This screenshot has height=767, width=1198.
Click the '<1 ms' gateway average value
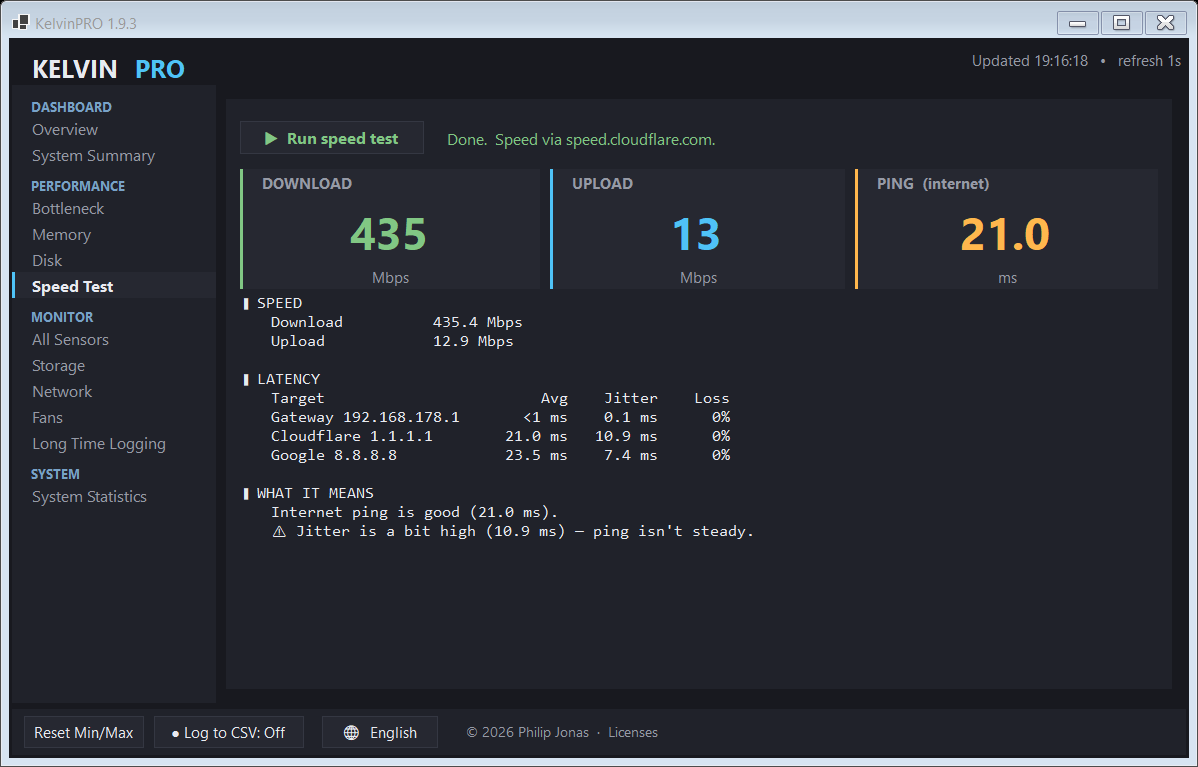coord(546,417)
